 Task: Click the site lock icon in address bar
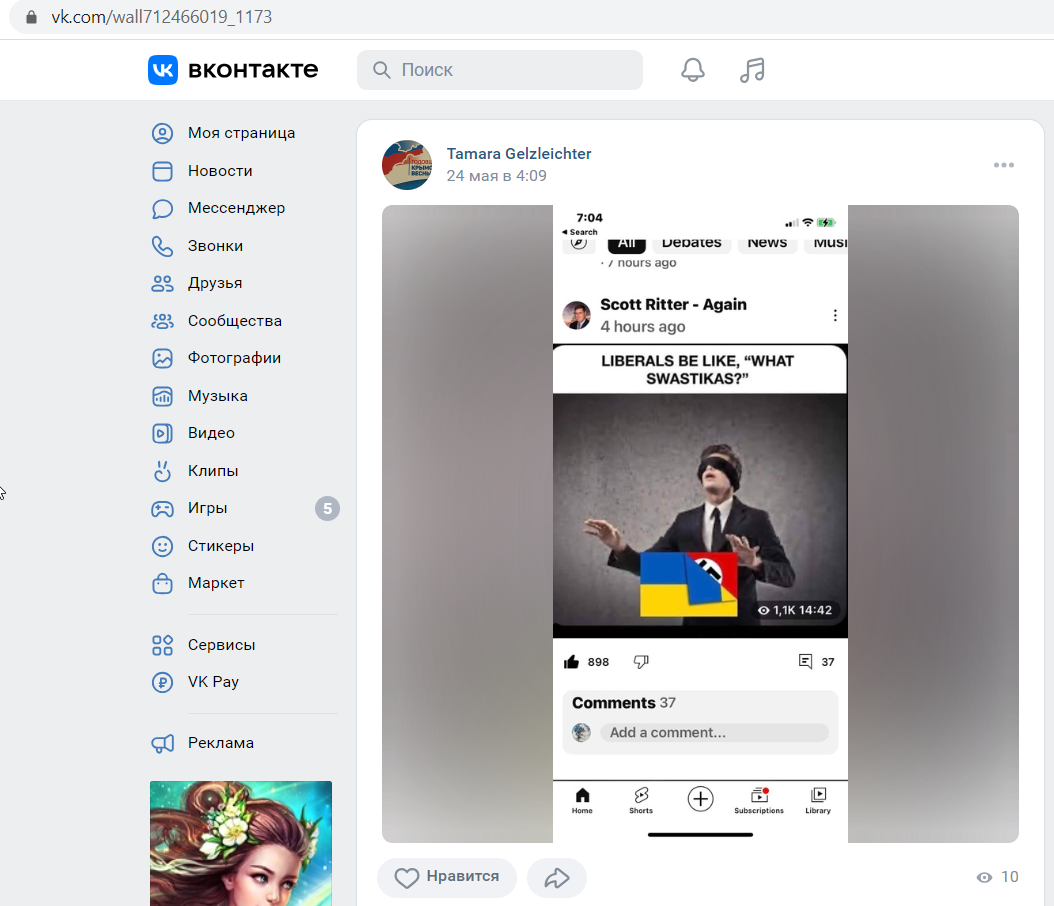tap(31, 17)
